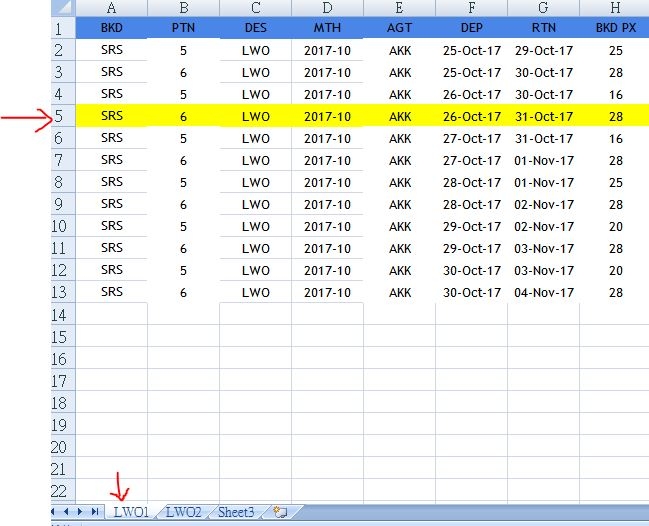Screen dimensions: 649x526
Task: Select BKD PX value 20 in row 10
Action: (615, 226)
